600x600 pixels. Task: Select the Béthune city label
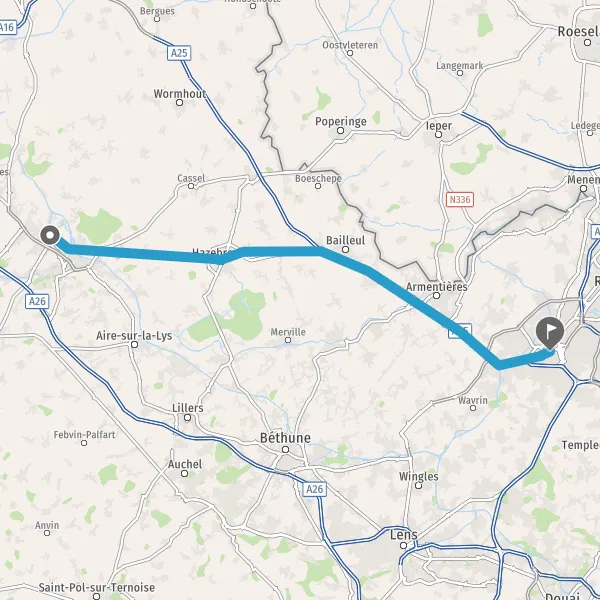click(285, 437)
